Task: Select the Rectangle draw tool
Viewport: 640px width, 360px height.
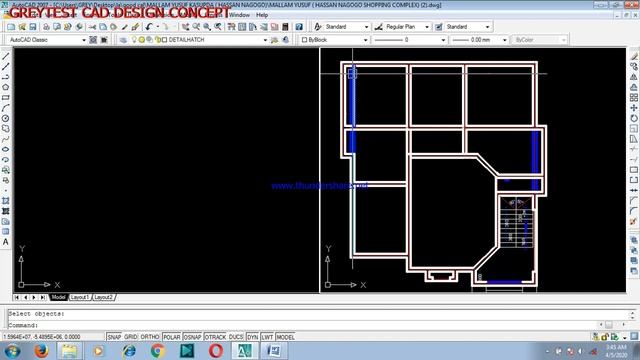Action: pyautogui.click(x=6, y=98)
